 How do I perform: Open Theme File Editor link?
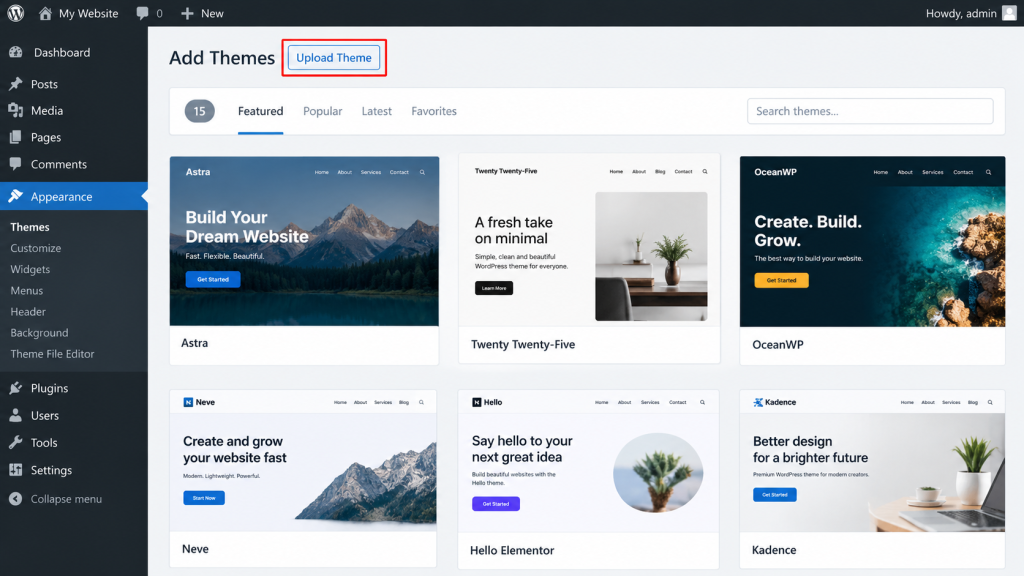pos(52,353)
